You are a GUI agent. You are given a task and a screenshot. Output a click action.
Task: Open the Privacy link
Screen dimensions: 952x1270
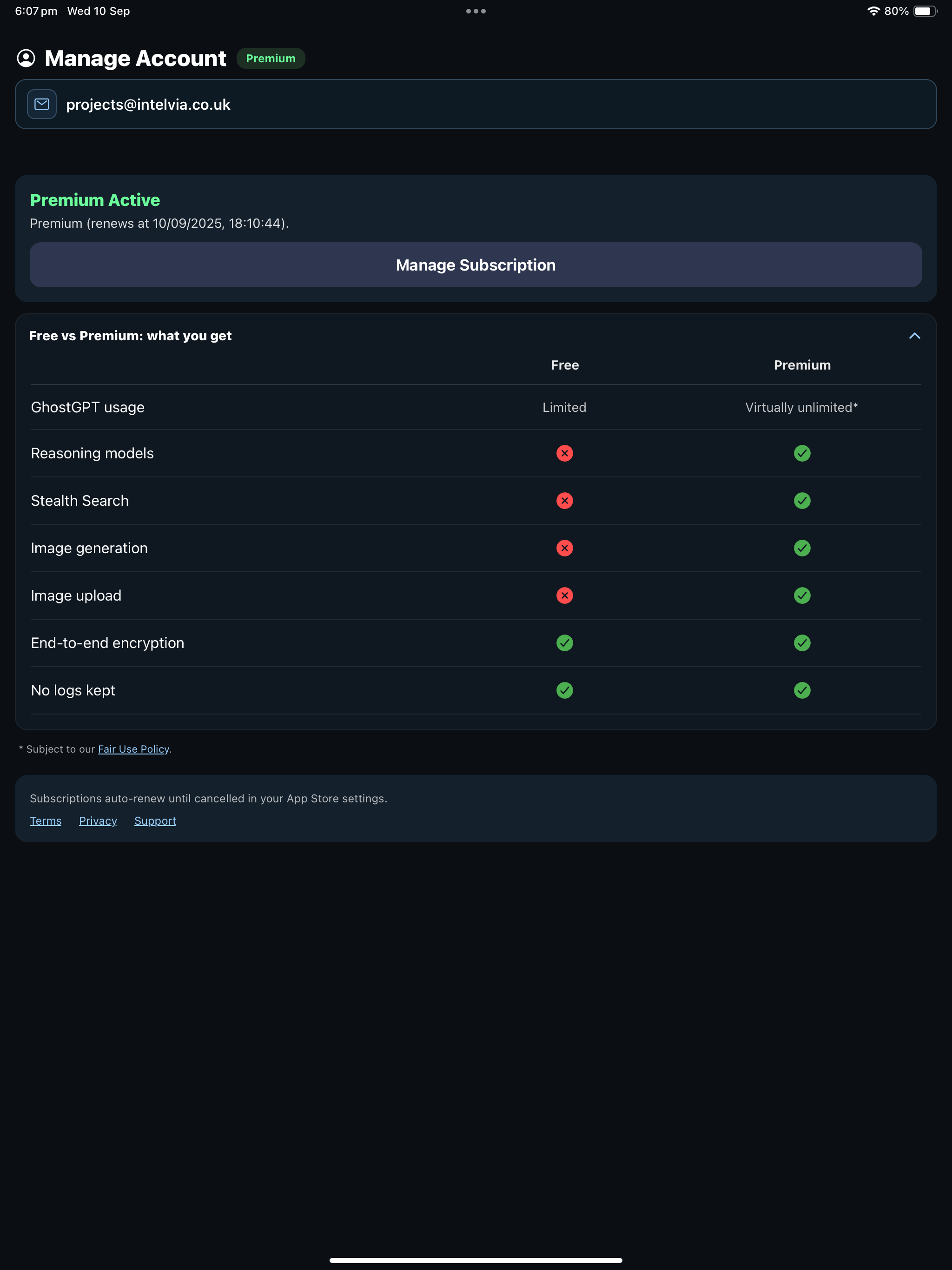pos(98,820)
